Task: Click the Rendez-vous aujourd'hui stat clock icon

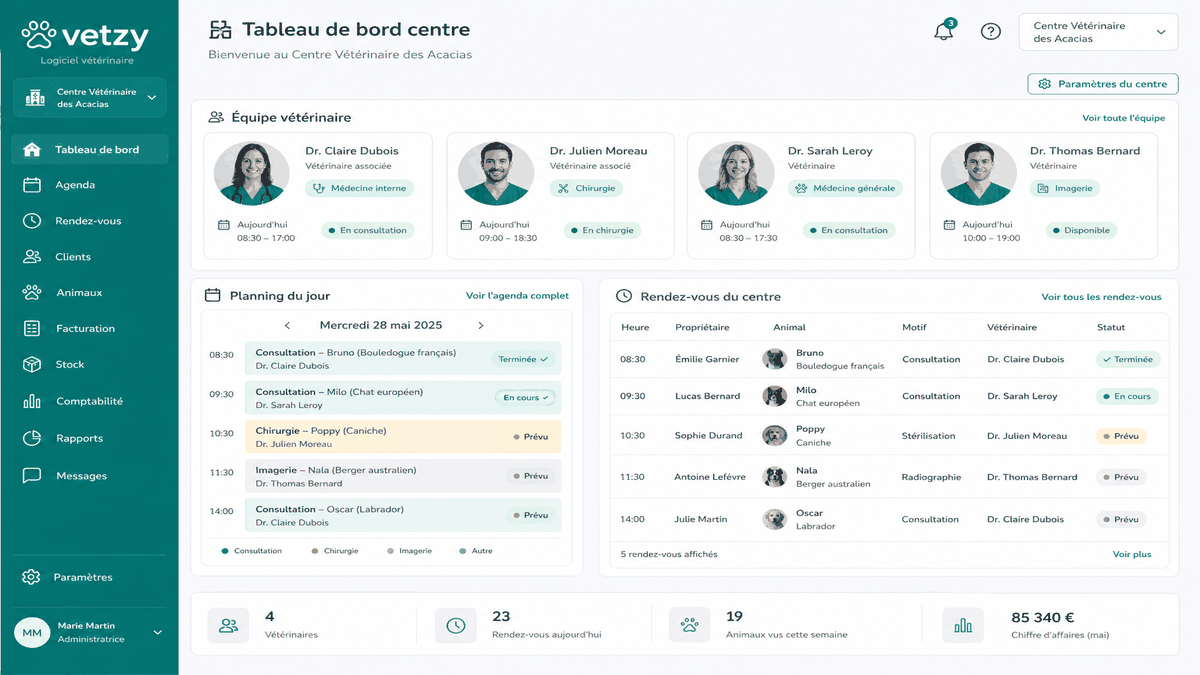Action: pos(456,626)
